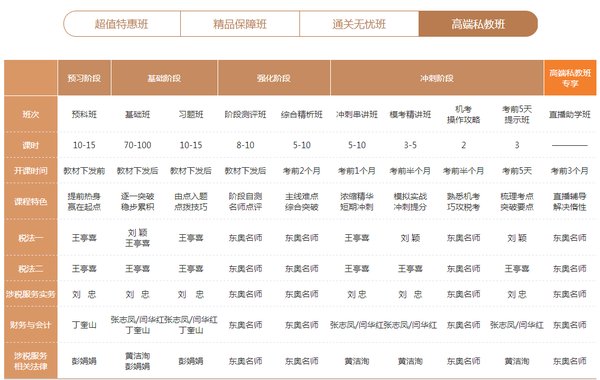
Task: Click the 税法二 row label
Action: 31,268
